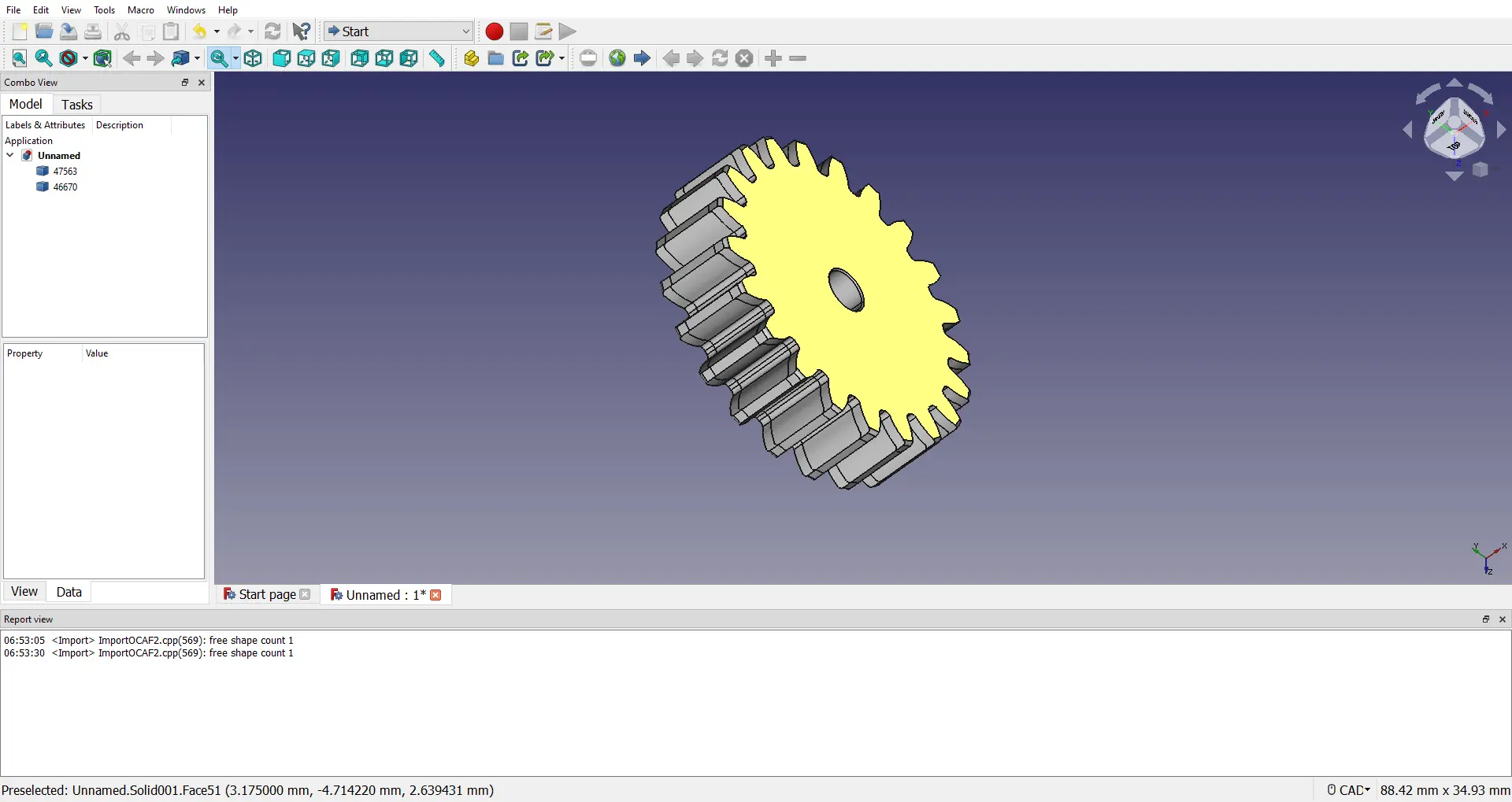Viewport: 1512px width, 802px height.
Task: Collapse the Unnamed document tree node
Action: [10, 156]
